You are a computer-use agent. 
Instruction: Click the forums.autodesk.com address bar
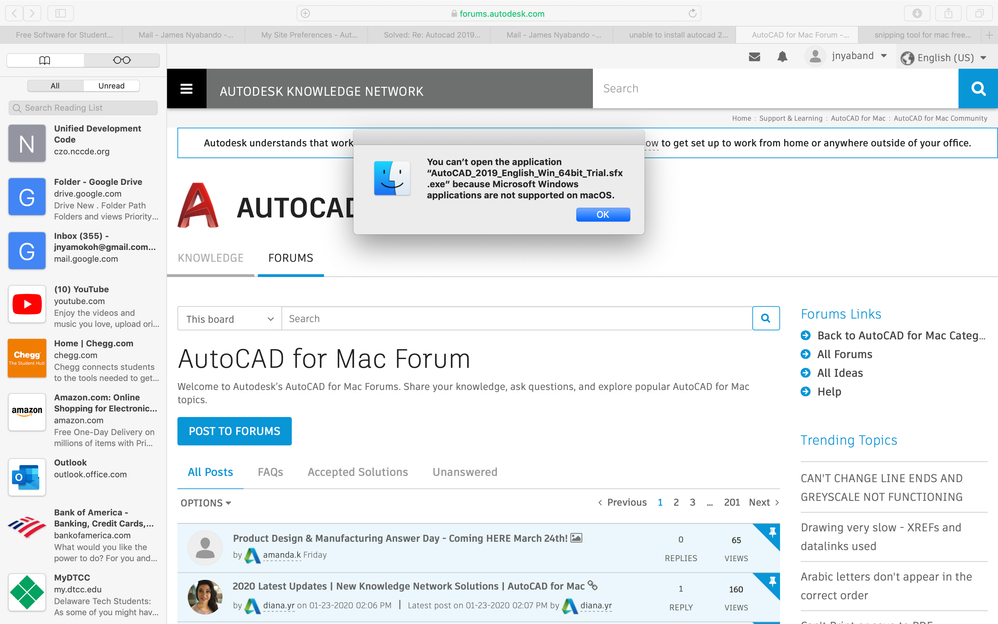coord(498,13)
